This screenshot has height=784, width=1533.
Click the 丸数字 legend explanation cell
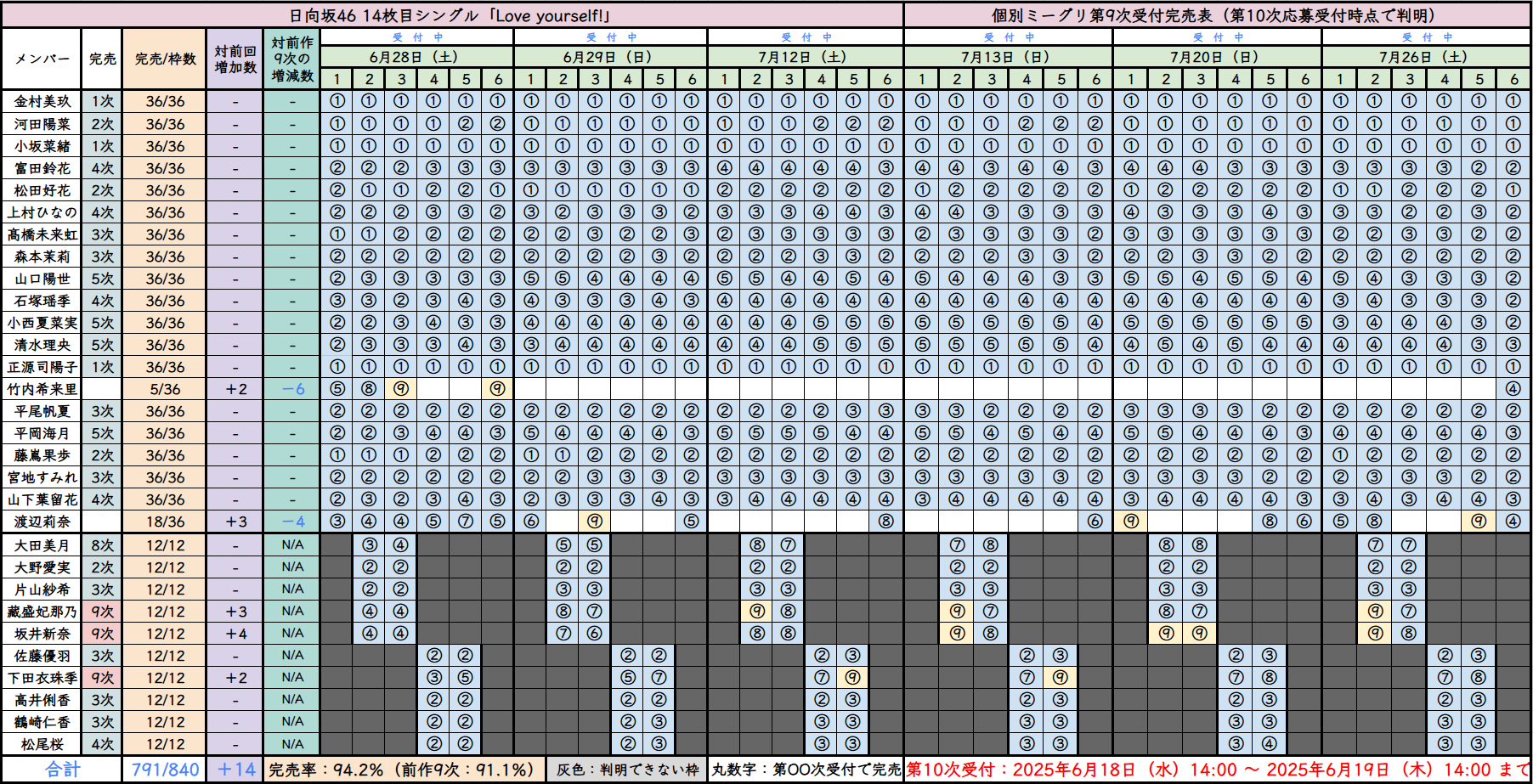coord(806,770)
